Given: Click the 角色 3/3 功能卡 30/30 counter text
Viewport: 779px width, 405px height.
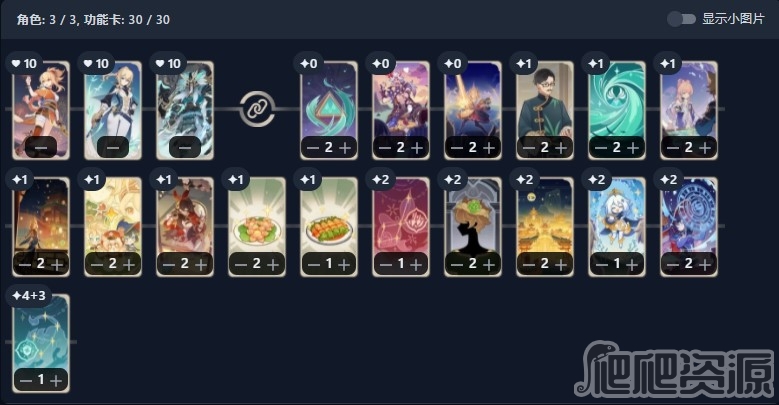Looking at the screenshot, I should [x=93, y=20].
